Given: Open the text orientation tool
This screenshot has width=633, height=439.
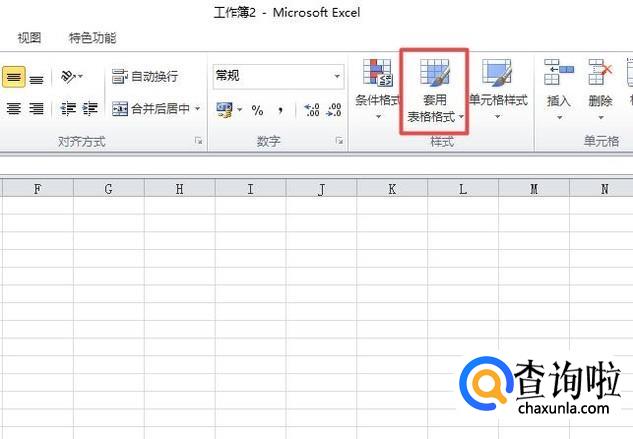Looking at the screenshot, I should [x=67, y=77].
